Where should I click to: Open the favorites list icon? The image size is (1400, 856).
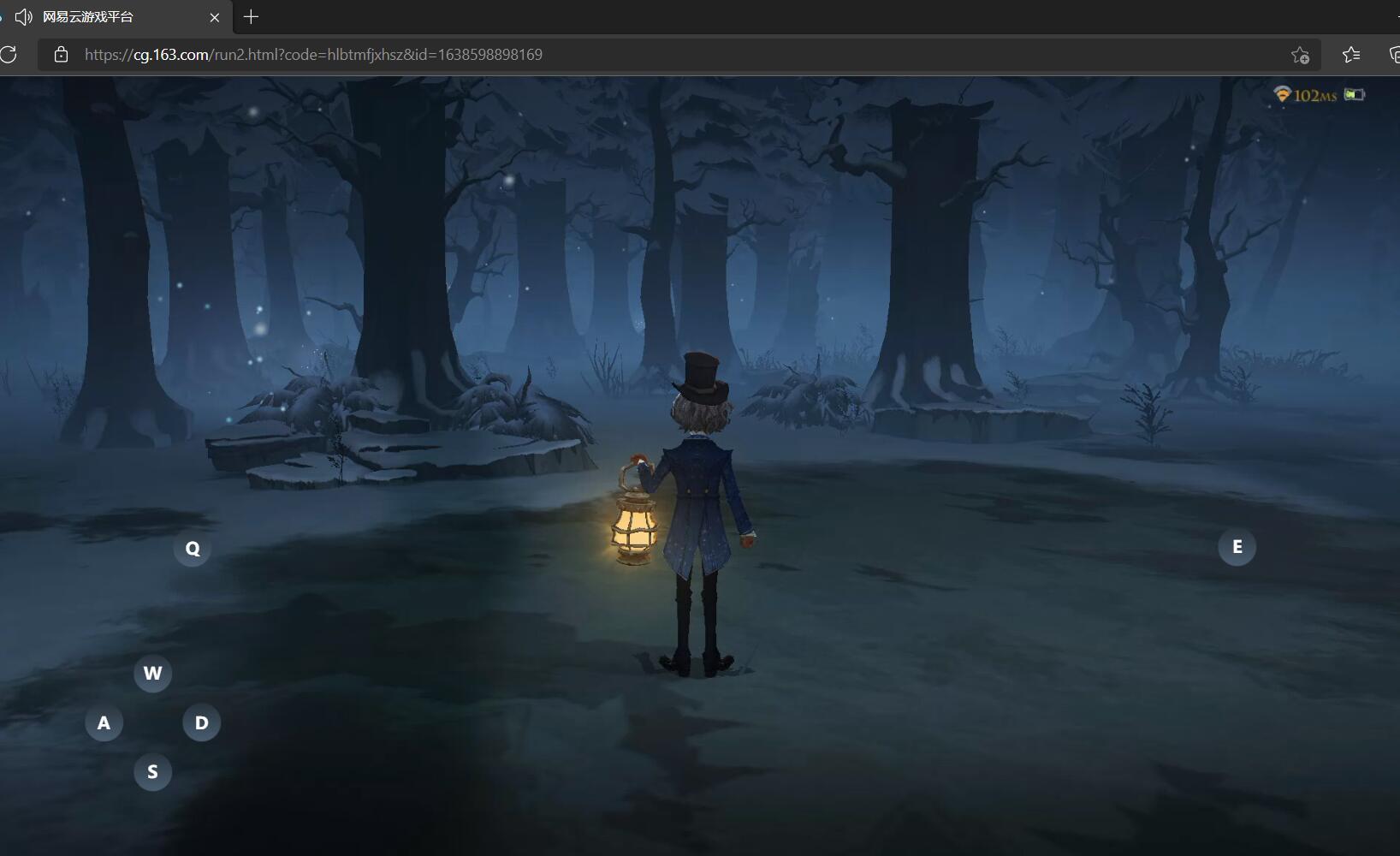tap(1351, 55)
